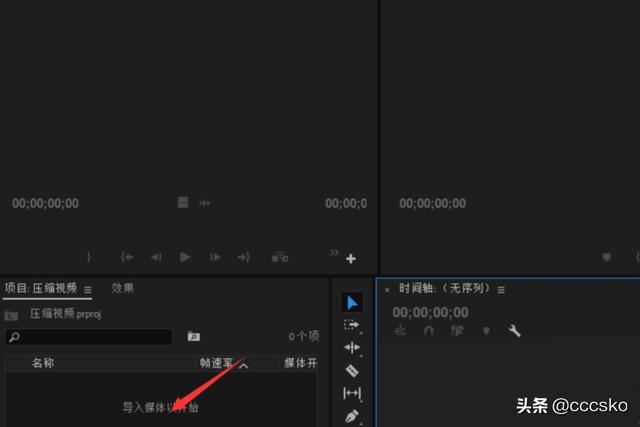Viewport: 640px width, 427px height.
Task: Open timeline display settings wrench
Action: [515, 331]
